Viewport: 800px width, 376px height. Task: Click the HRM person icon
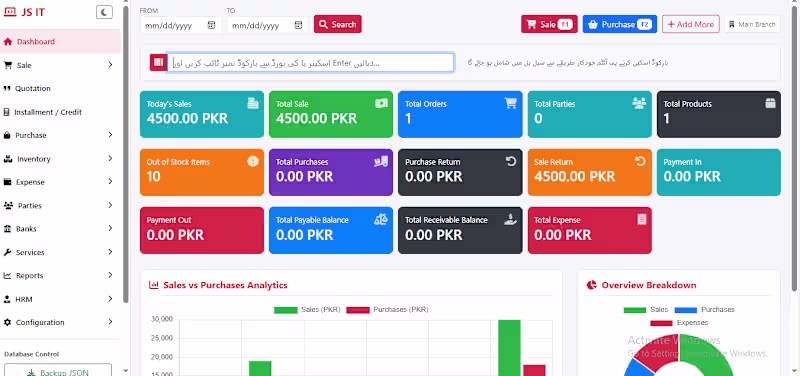coord(7,299)
